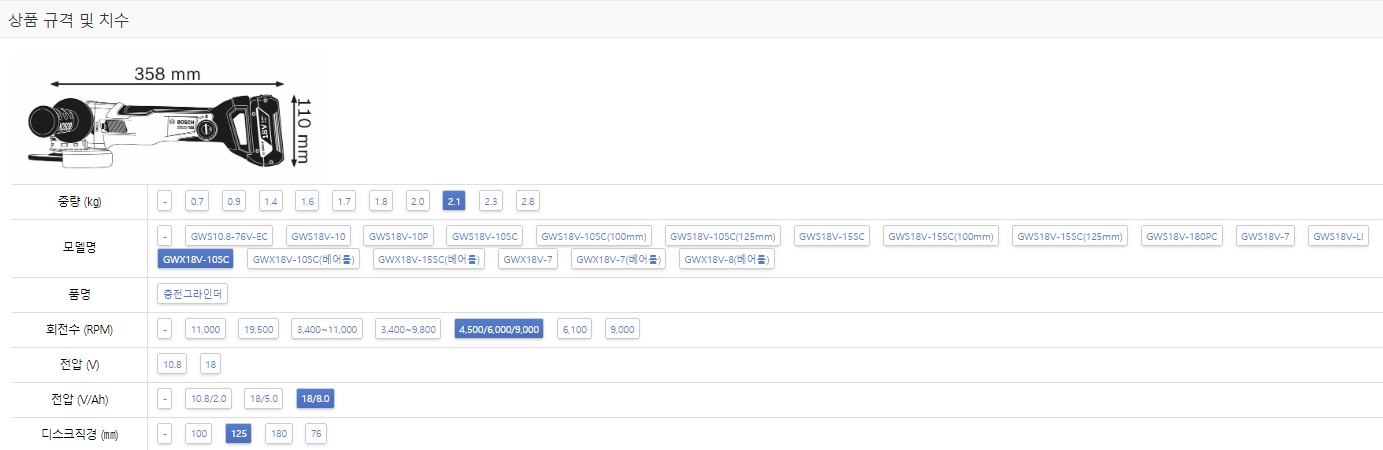
Task: Choose model GWS18V-10SC without size suffix
Action: [x=485, y=236]
